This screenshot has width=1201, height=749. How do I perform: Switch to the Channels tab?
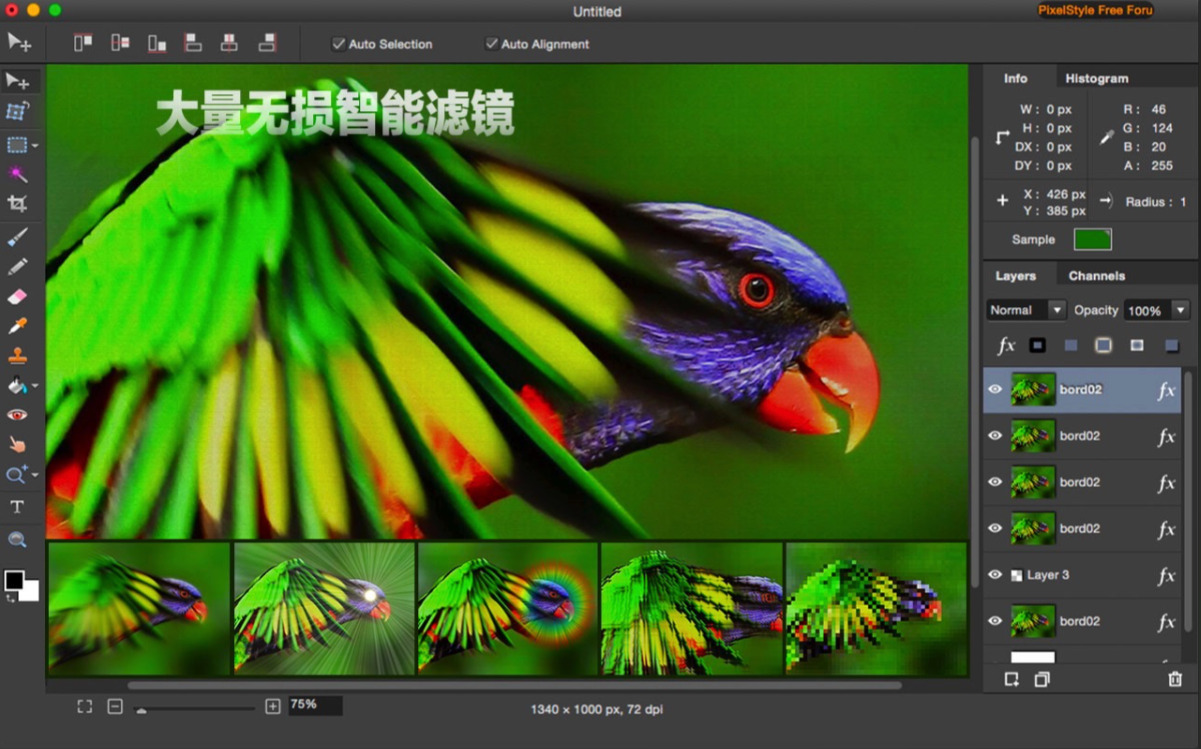(x=1096, y=275)
